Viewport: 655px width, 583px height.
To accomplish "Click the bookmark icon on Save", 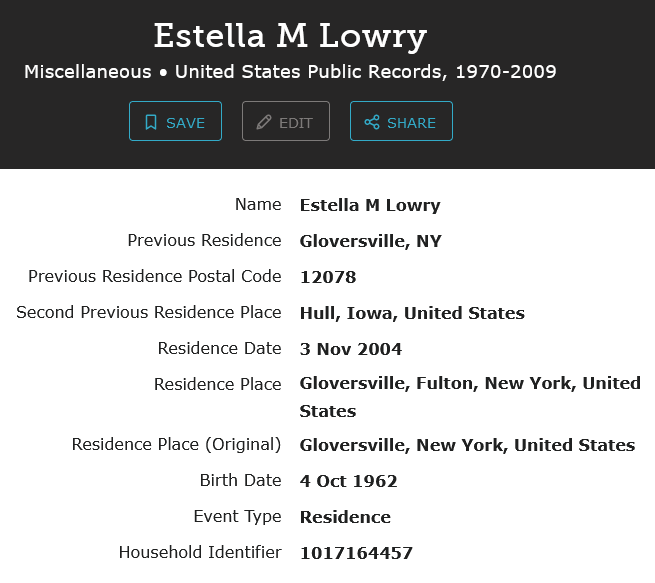I will pos(151,122).
